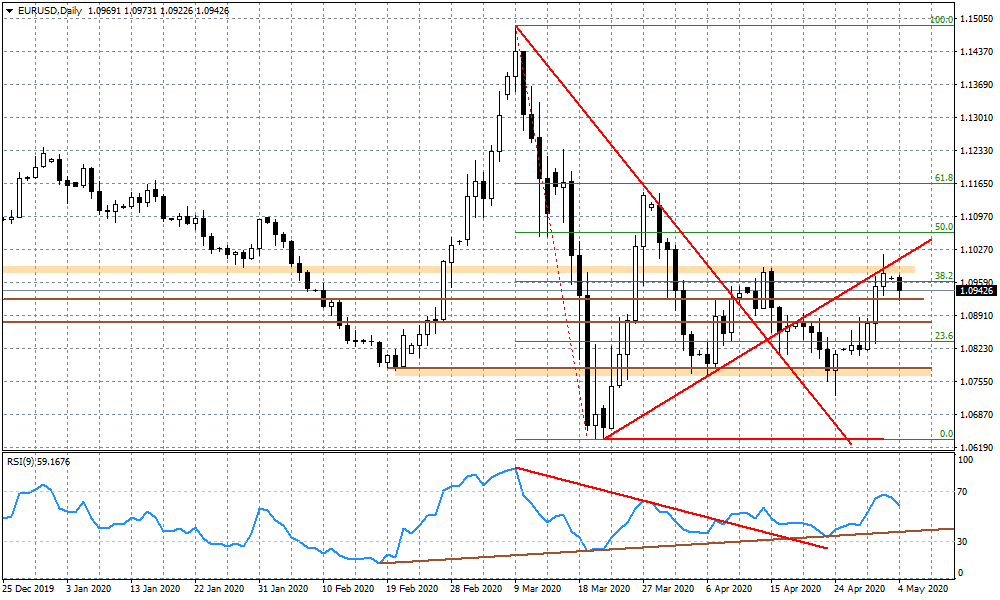The height and width of the screenshot is (600, 1000).
Task: Click price axis value 1.13010
Action: pyautogui.click(x=976, y=117)
